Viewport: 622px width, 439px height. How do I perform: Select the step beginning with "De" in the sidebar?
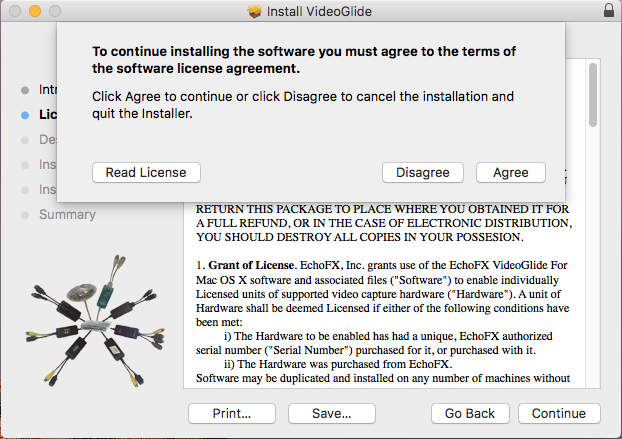click(45, 140)
